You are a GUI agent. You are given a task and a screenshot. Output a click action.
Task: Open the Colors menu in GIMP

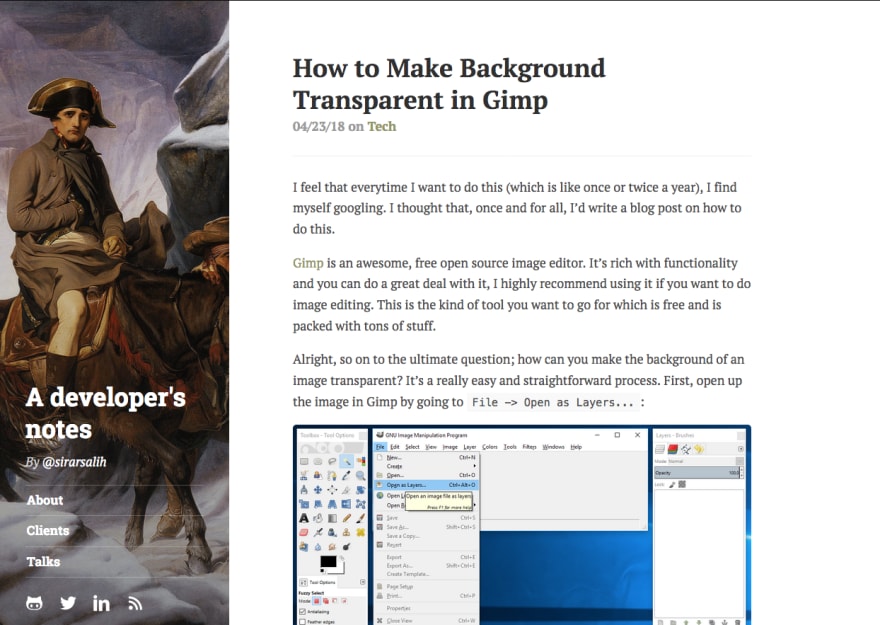489,447
